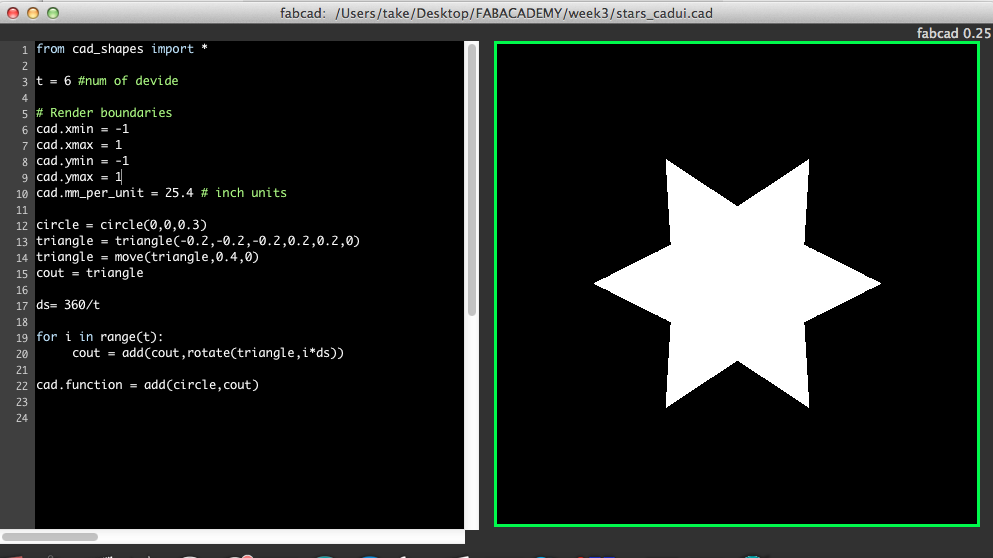Click the 'ds= 360/t' line

pyautogui.click(x=68, y=305)
